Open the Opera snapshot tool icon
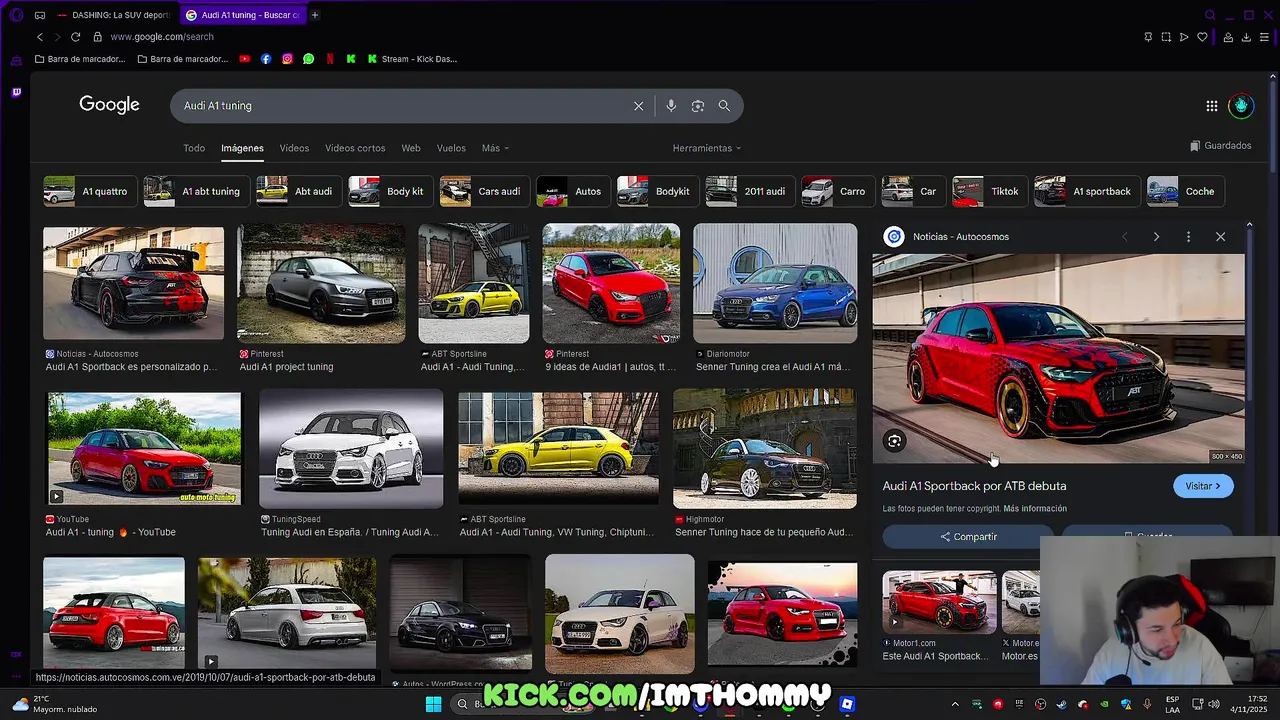This screenshot has width=1280, height=720. [1166, 37]
